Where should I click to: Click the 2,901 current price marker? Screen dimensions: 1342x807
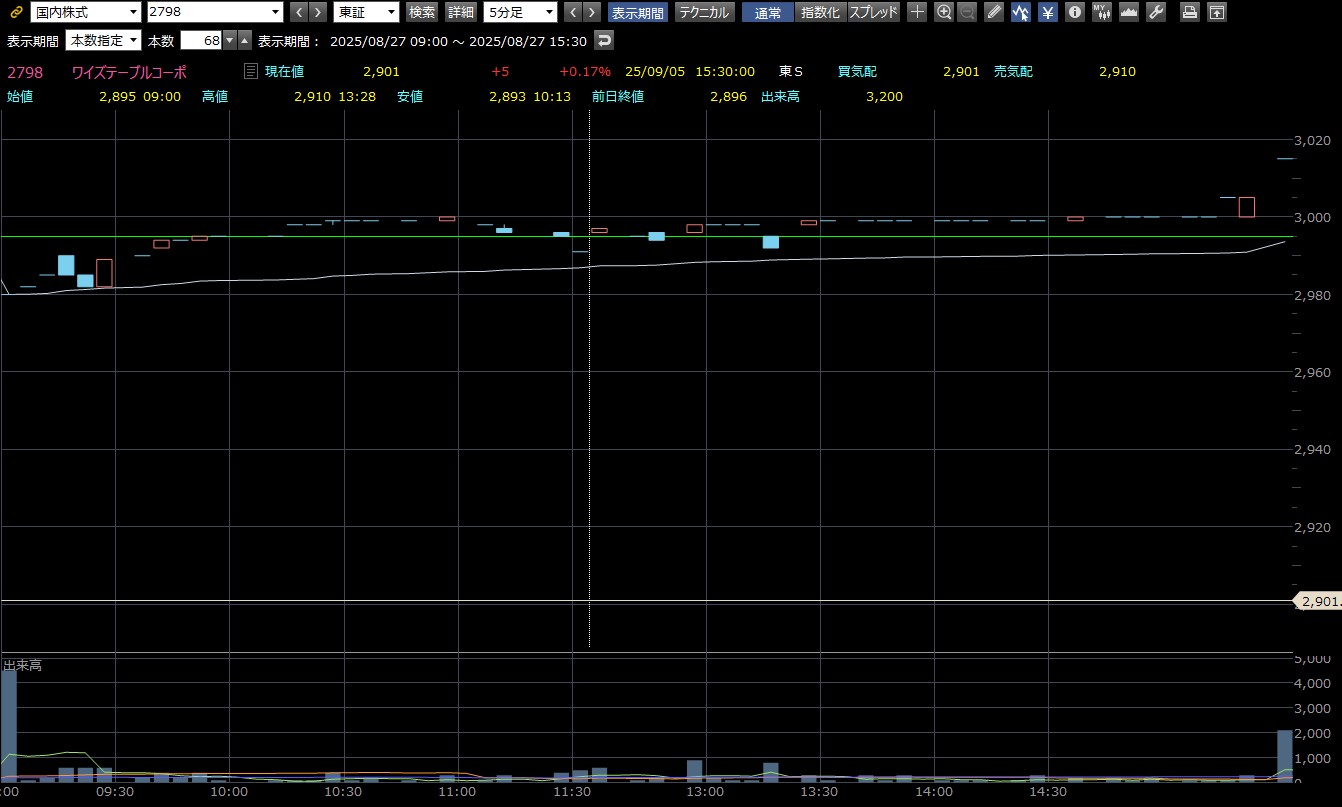(1318, 601)
